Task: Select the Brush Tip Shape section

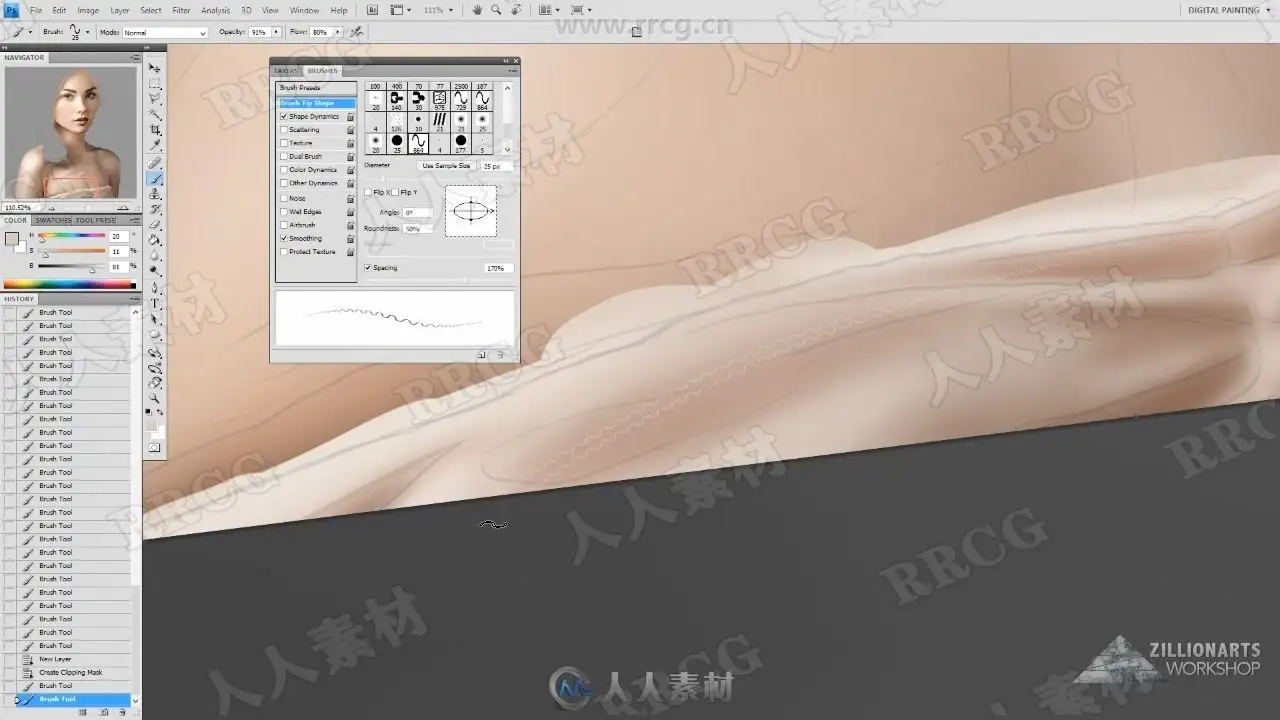Action: pos(316,103)
